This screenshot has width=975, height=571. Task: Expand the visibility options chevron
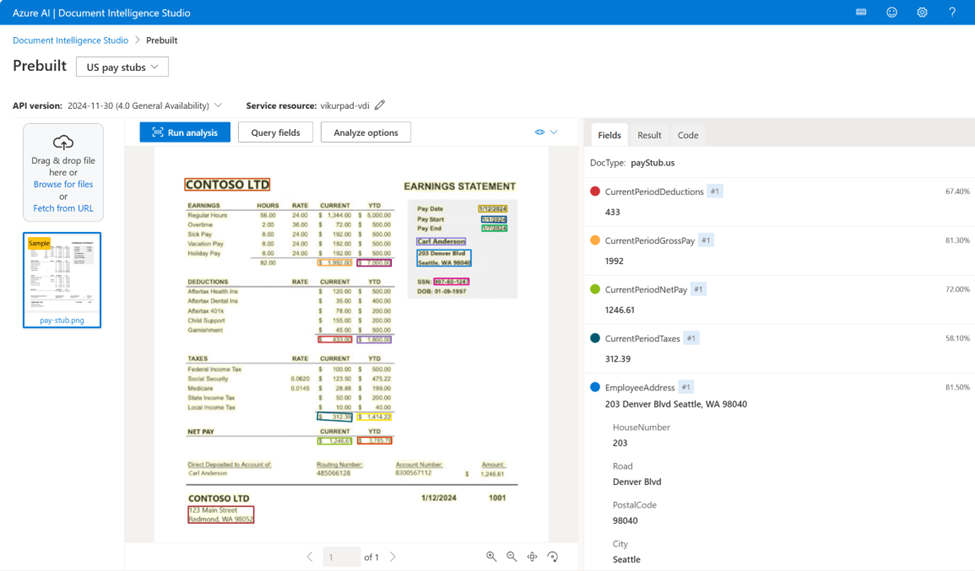[553, 132]
